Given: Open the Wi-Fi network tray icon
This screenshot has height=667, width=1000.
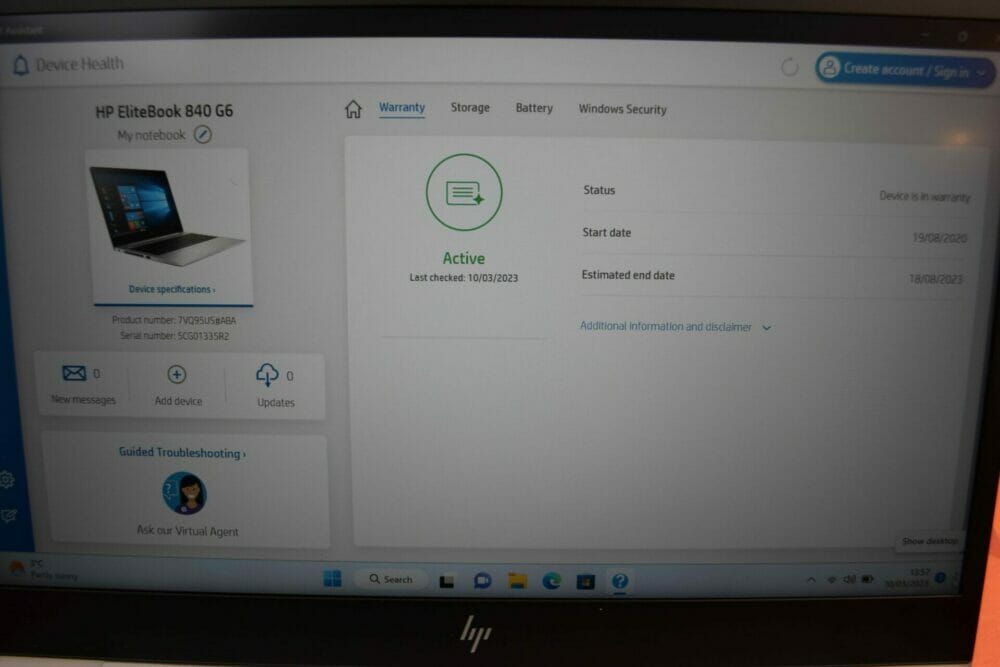Looking at the screenshot, I should point(832,580).
